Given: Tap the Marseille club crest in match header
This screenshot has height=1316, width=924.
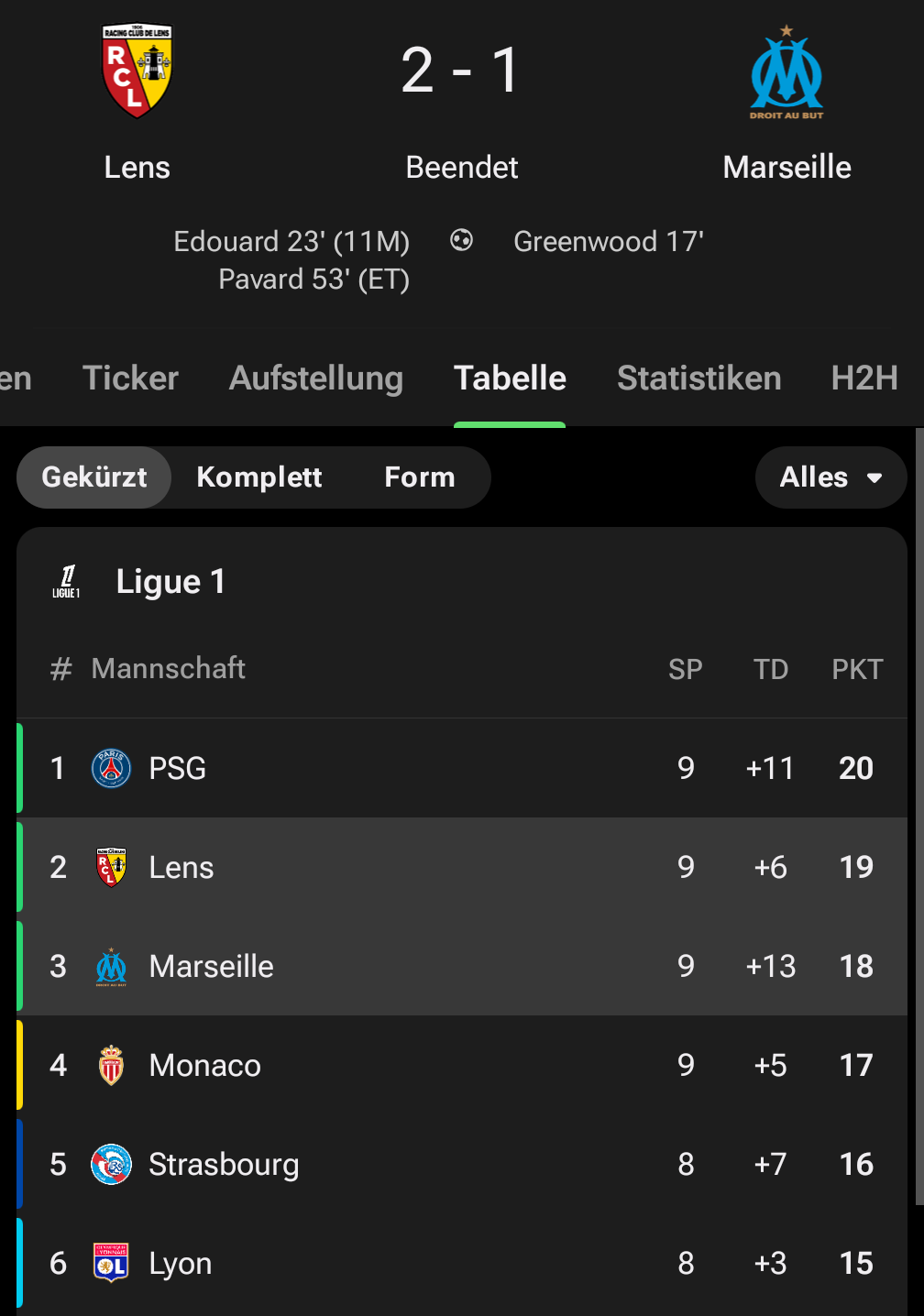Looking at the screenshot, I should coord(786,72).
